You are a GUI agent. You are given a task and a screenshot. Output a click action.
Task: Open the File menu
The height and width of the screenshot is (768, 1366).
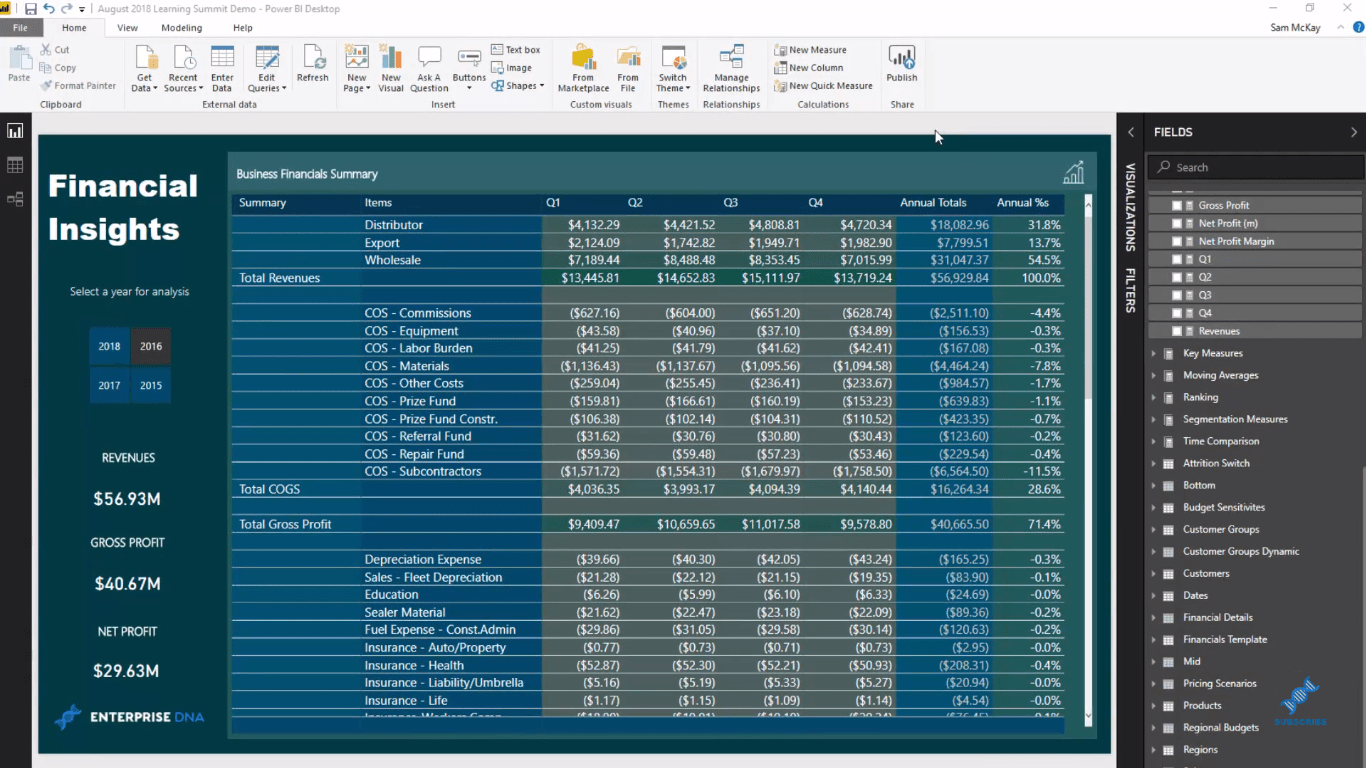point(20,28)
